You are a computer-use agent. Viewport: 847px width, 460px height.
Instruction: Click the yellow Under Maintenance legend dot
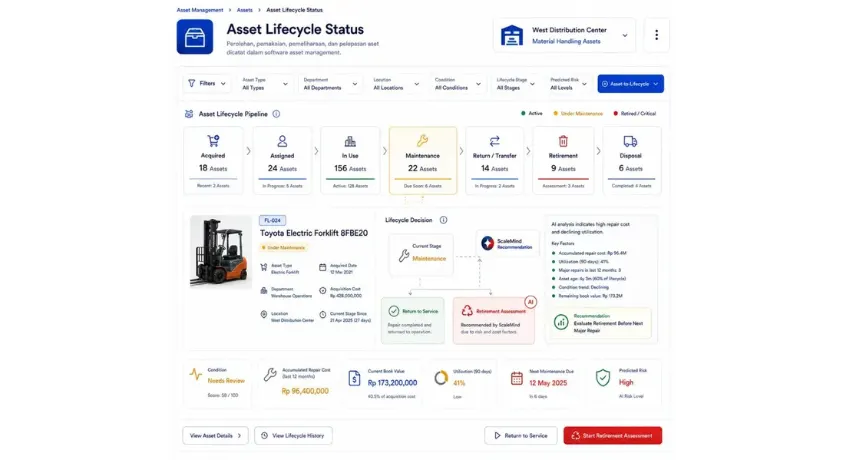[555, 113]
